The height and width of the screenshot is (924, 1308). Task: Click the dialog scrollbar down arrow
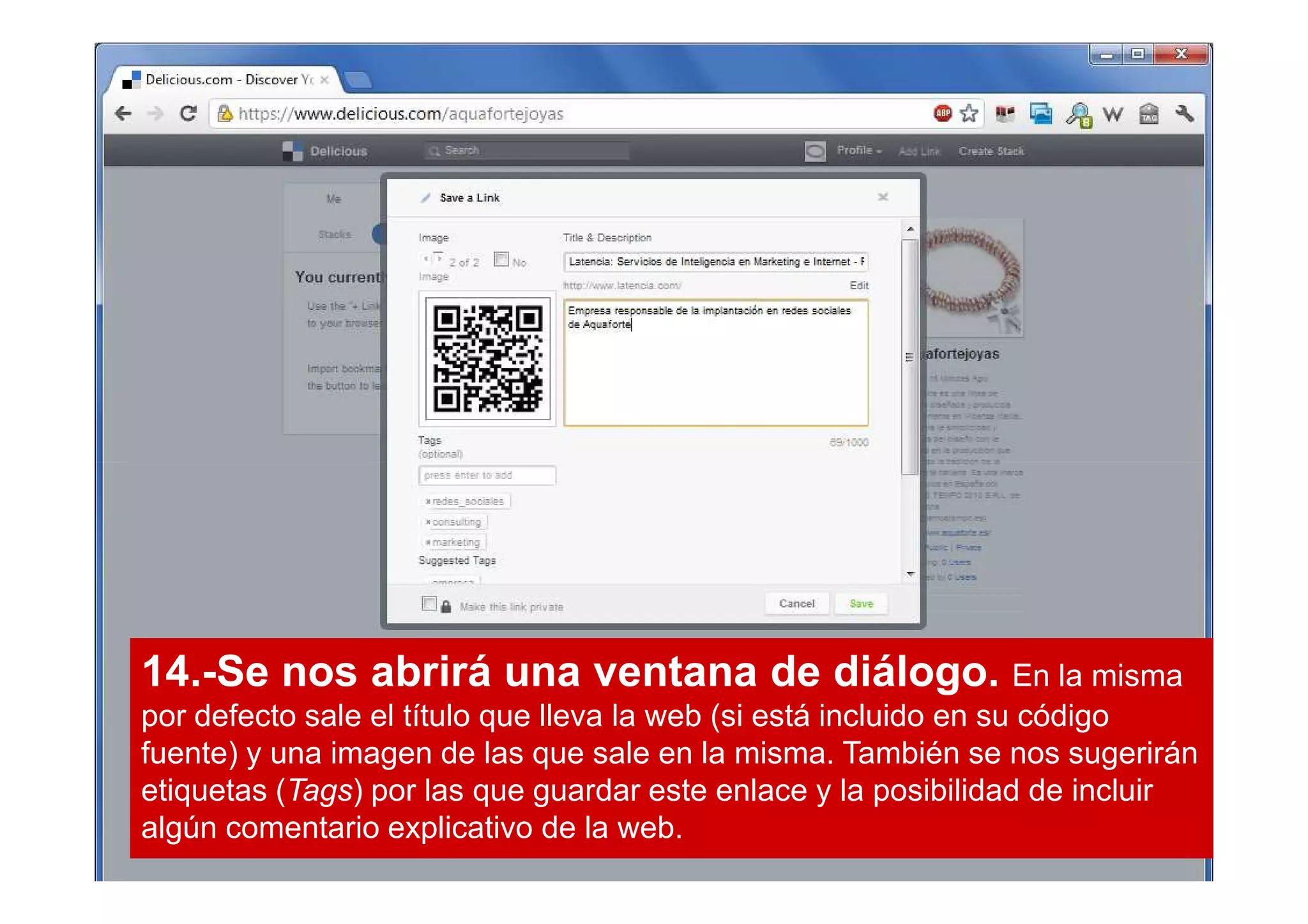coord(910,574)
